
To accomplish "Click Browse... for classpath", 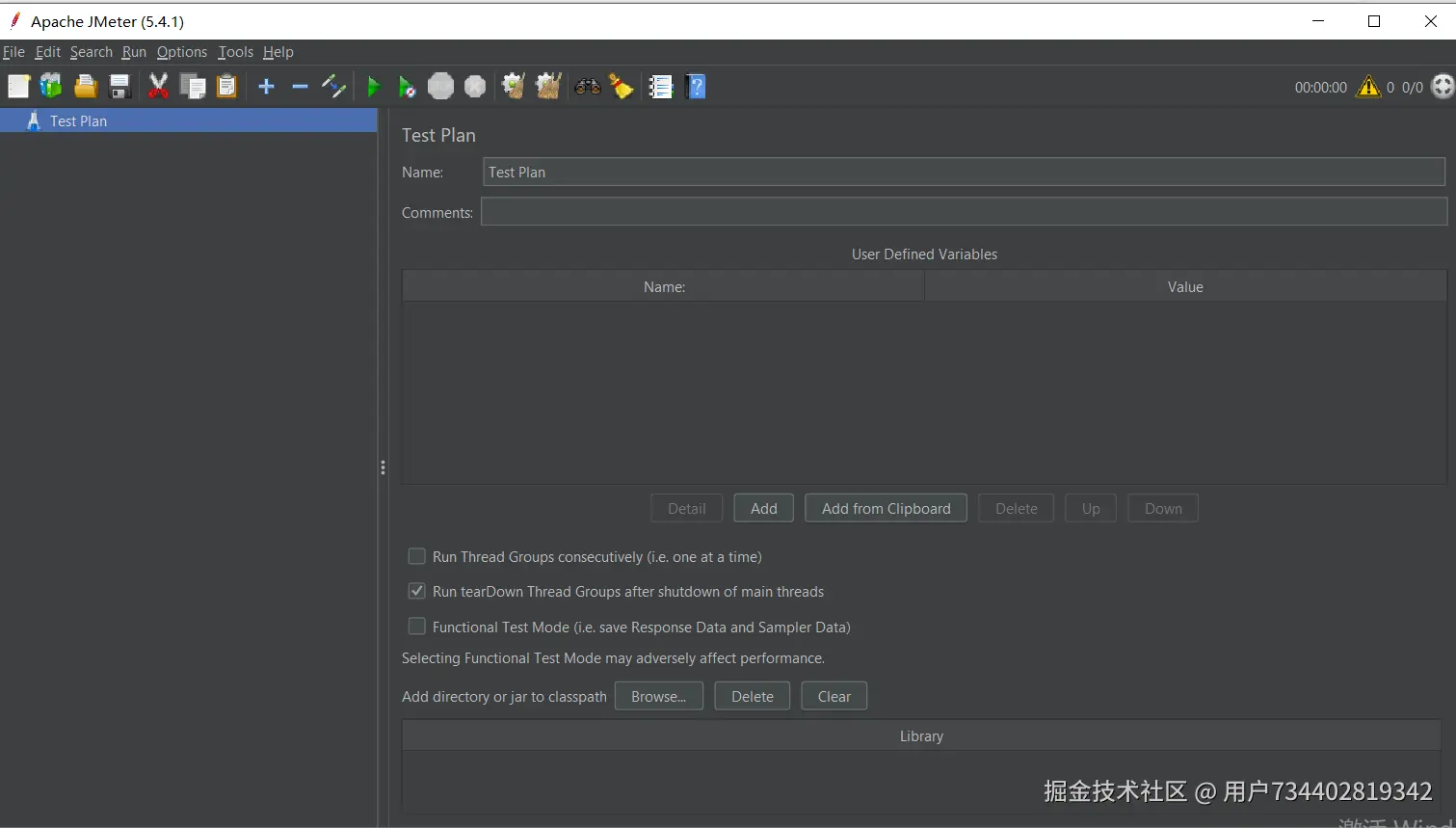I will pyautogui.click(x=659, y=696).
